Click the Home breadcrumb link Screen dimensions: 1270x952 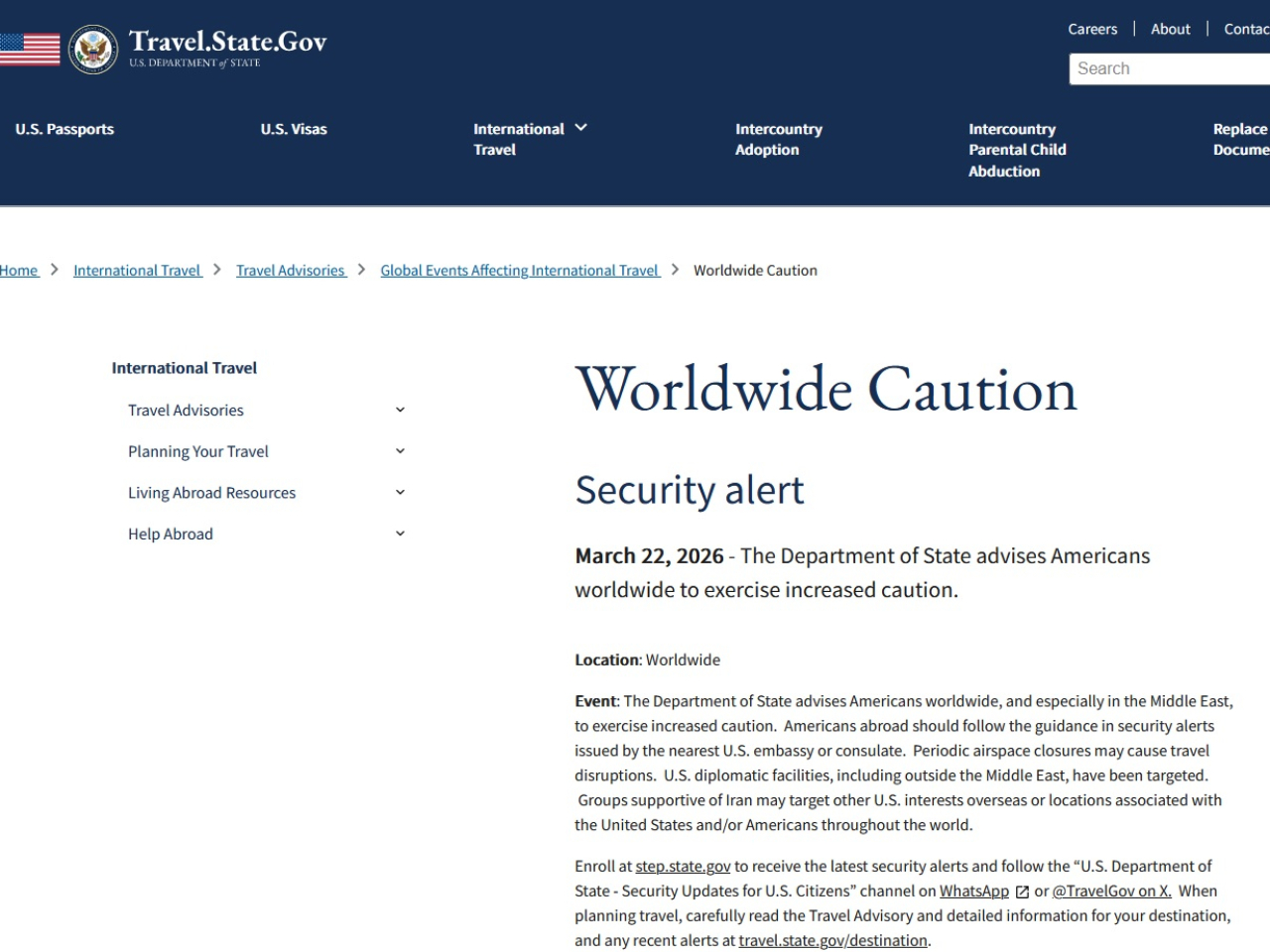19,270
